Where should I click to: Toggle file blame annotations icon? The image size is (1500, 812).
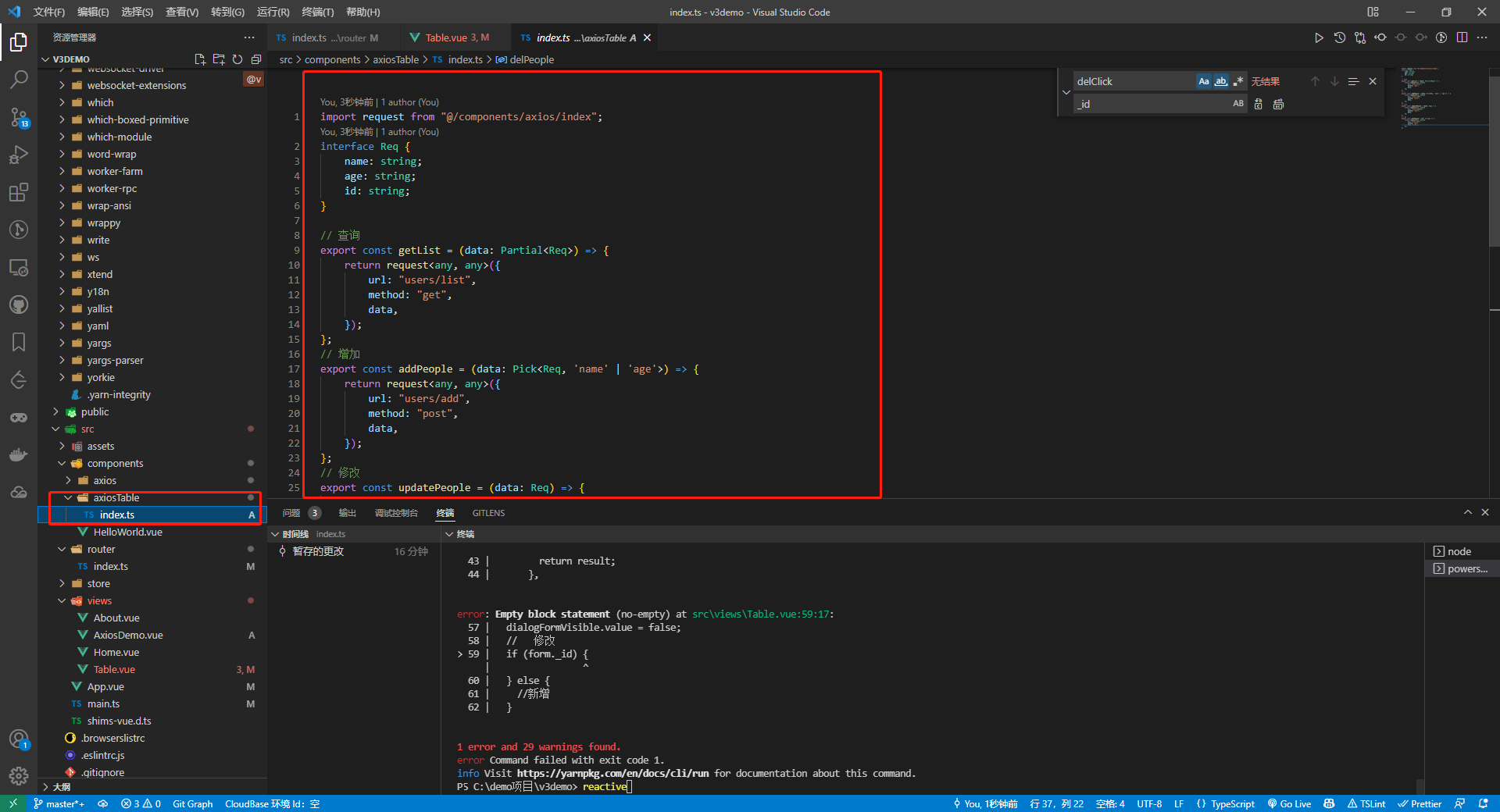pos(1441,37)
